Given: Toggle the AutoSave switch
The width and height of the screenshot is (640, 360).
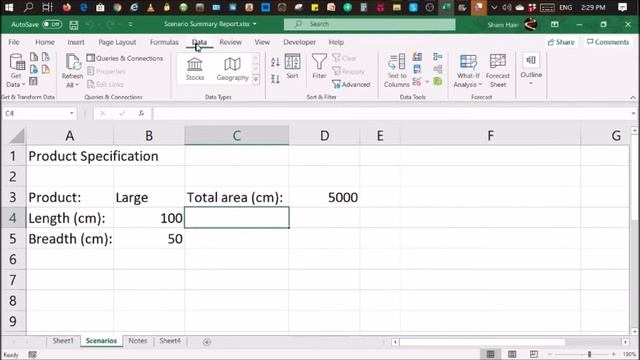Looking at the screenshot, I should point(52,24).
